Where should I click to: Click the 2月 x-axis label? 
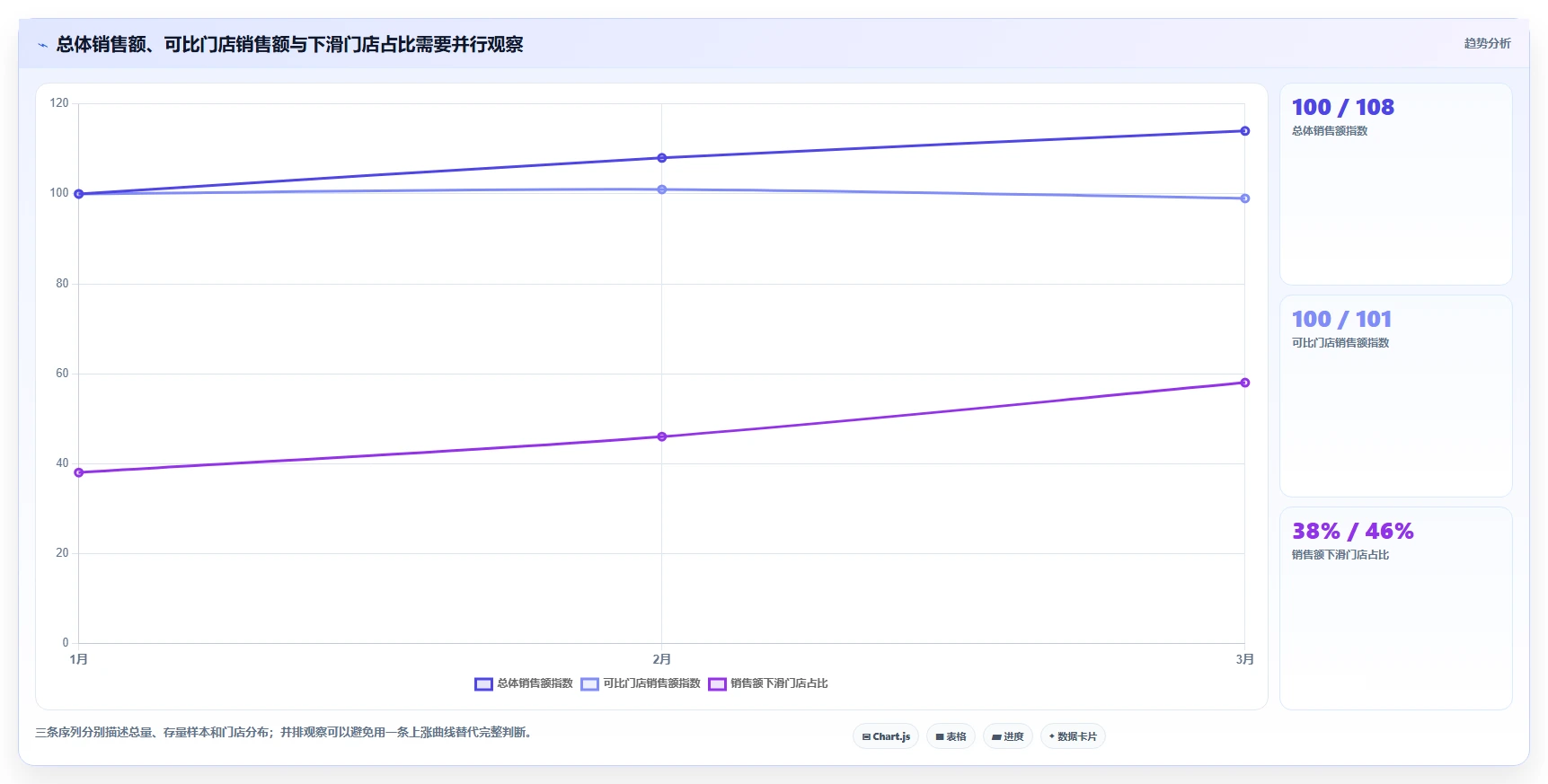662,659
